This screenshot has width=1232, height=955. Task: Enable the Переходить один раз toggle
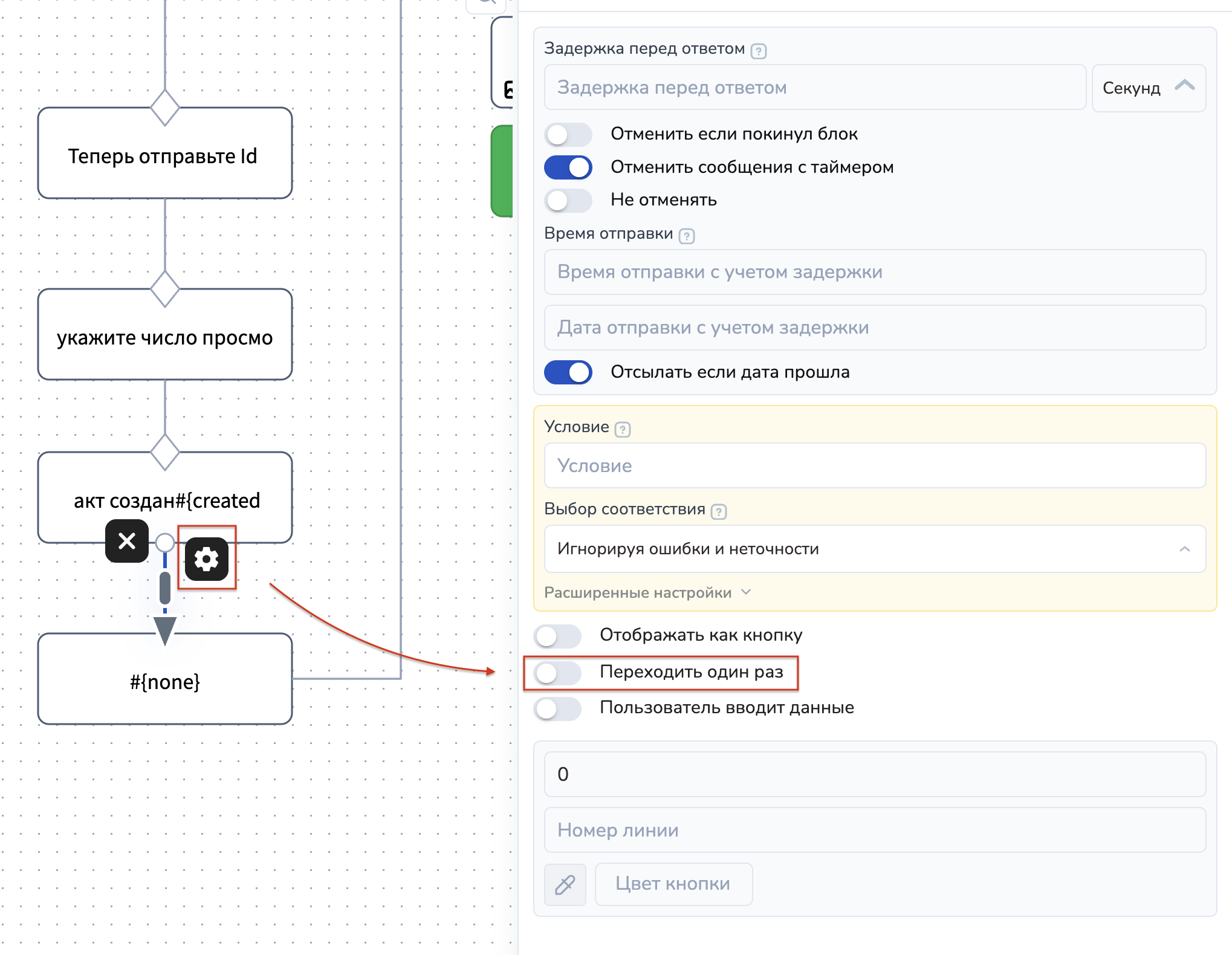click(557, 672)
